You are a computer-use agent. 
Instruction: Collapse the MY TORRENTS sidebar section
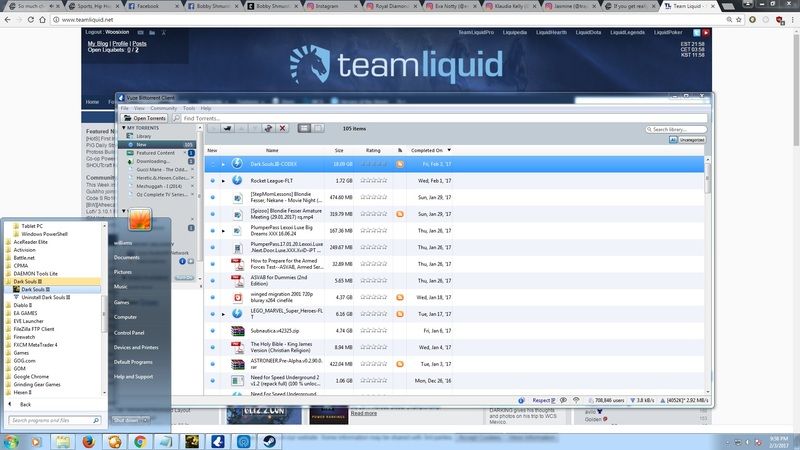[123, 128]
